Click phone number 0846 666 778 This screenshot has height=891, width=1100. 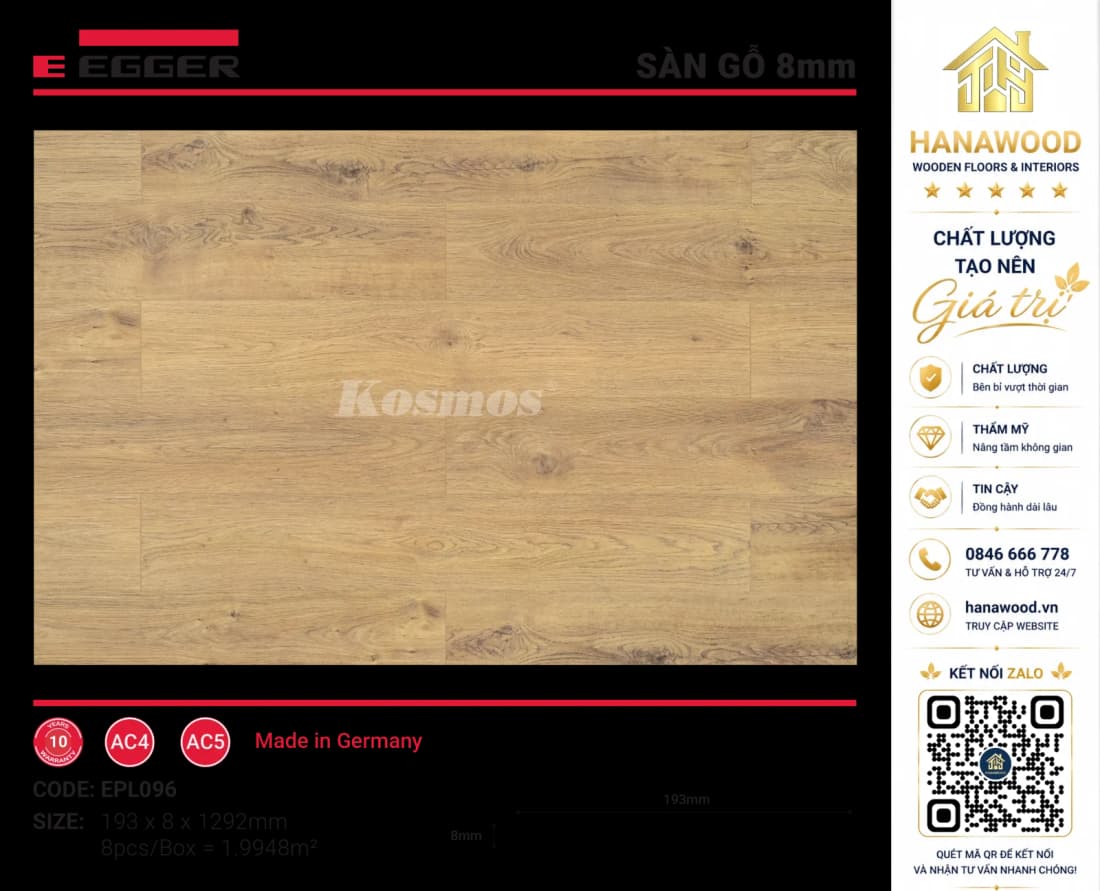[x=1017, y=554]
